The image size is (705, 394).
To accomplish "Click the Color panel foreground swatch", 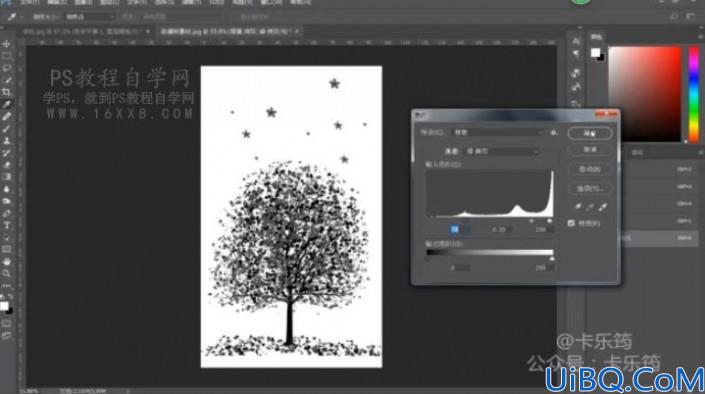I will click(595, 53).
